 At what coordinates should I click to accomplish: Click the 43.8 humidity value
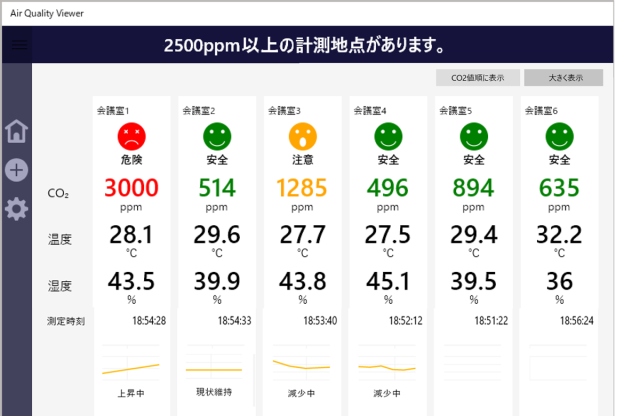click(x=302, y=281)
